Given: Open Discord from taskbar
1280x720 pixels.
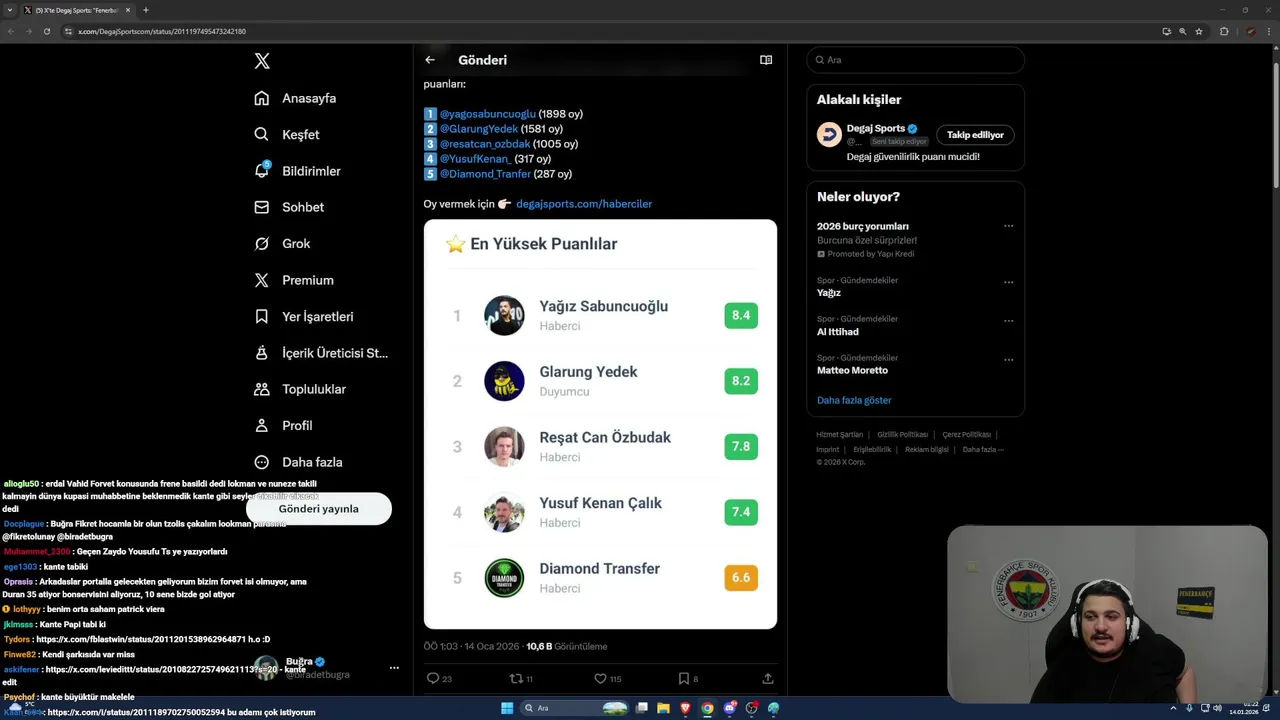Looking at the screenshot, I should tap(730, 708).
